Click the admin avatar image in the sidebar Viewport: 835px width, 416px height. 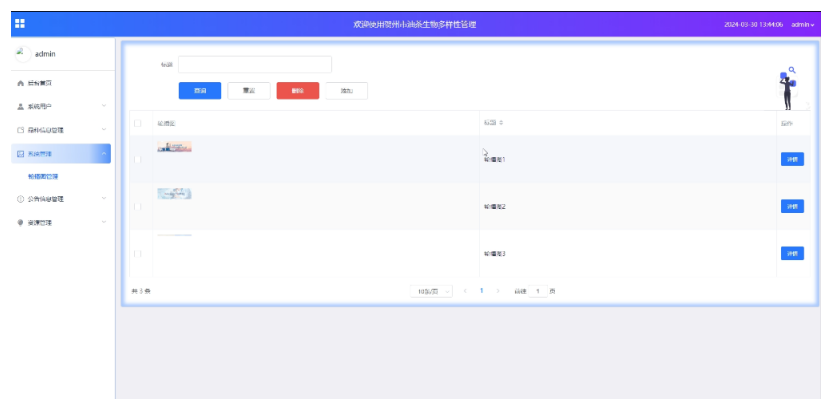[23, 54]
